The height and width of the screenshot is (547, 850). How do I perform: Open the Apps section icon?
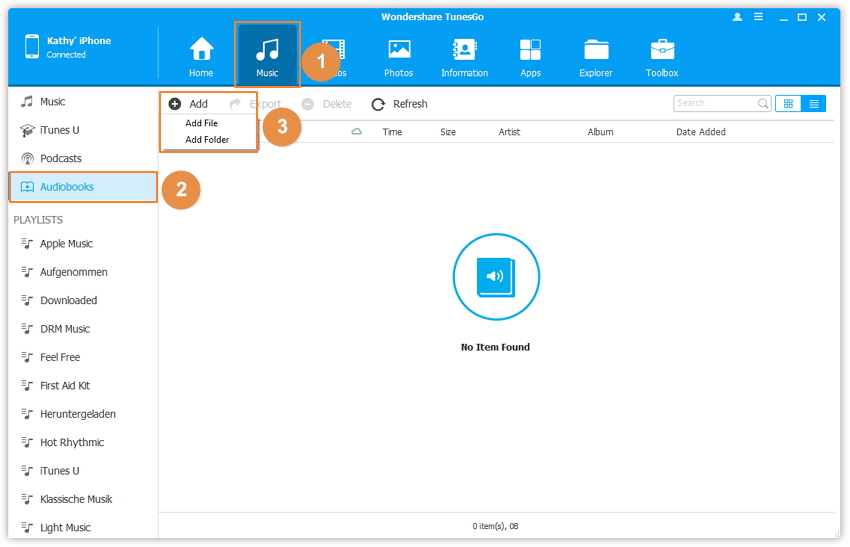[x=530, y=50]
